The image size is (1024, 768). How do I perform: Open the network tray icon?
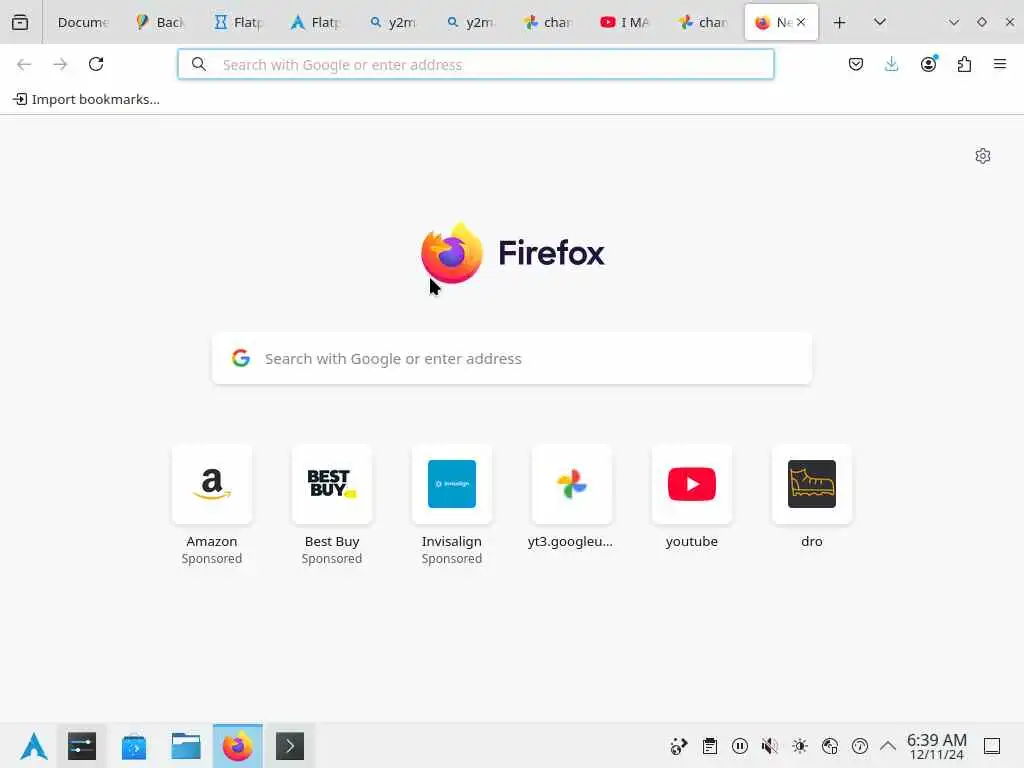tap(830, 746)
